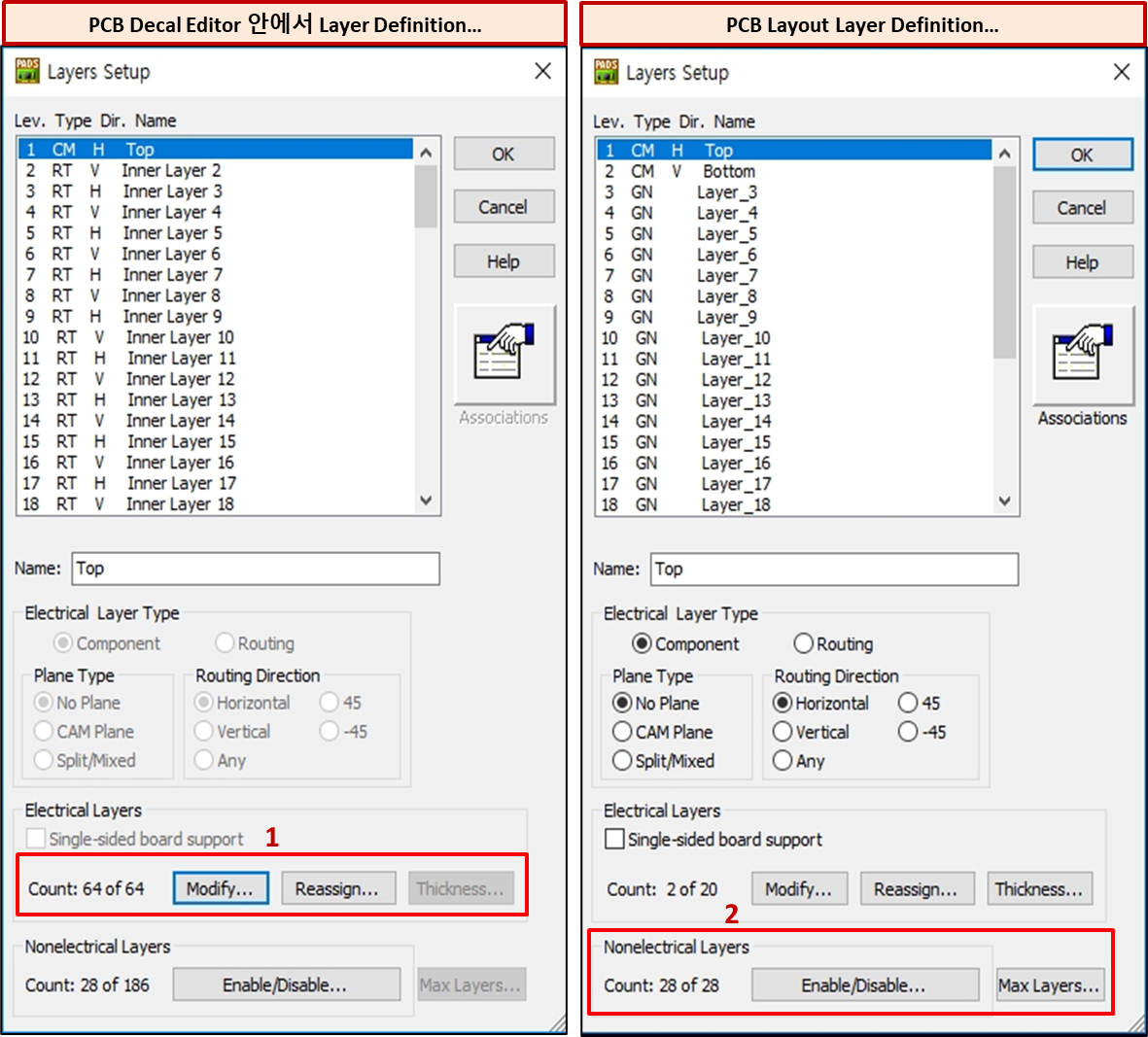Select Layer_8 row in PCB Layout list
Viewport: 1148px width, 1037px height.
pyautogui.click(x=794, y=295)
